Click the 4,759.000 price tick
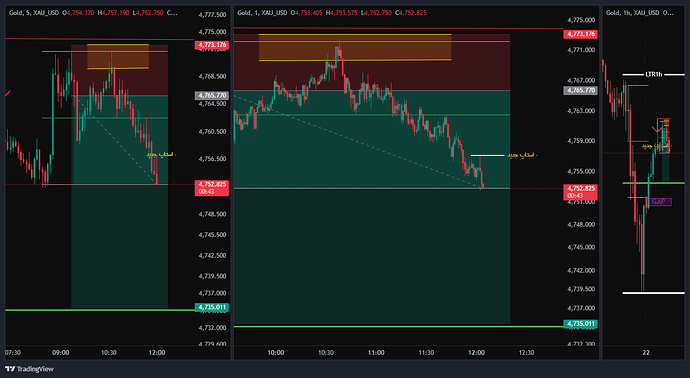The image size is (690, 378). tap(581, 141)
